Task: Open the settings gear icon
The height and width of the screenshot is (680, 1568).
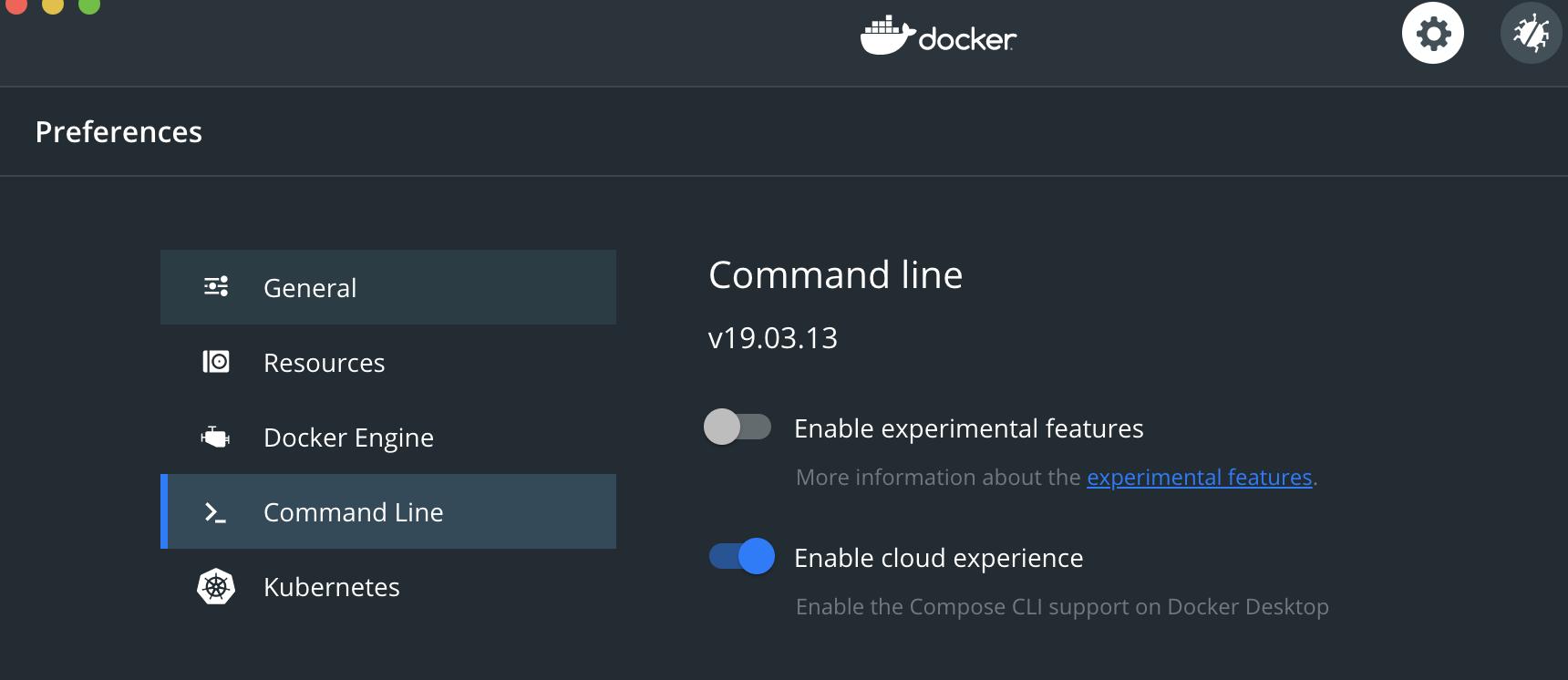Action: (1432, 34)
